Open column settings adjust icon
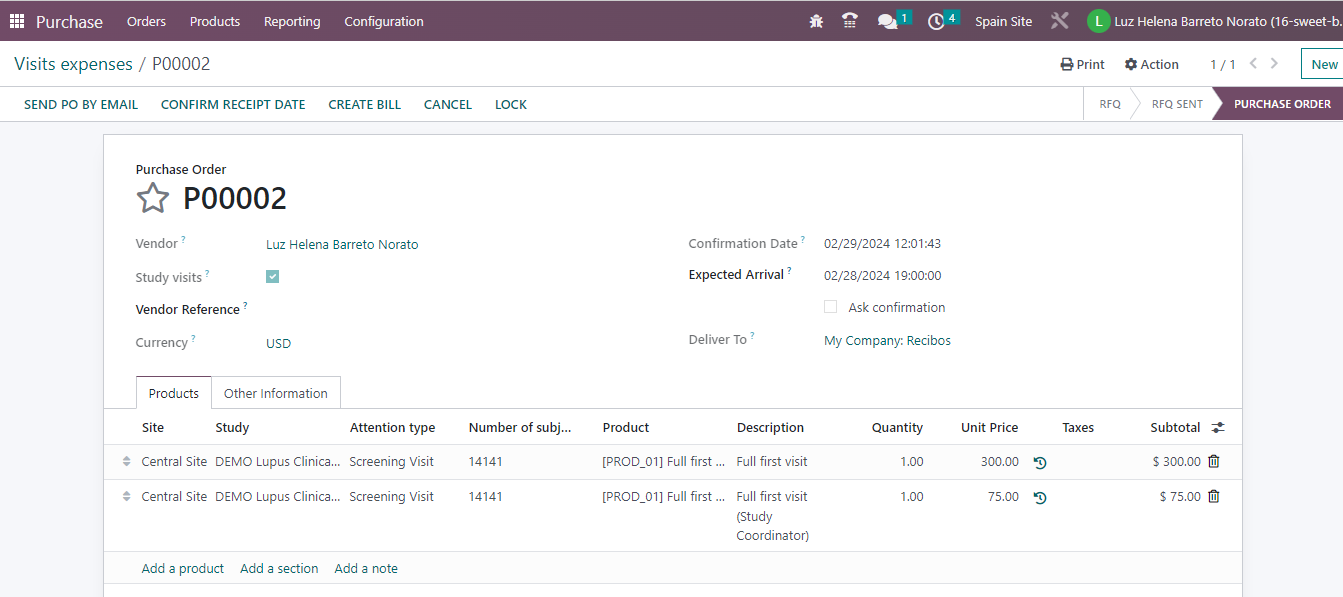 click(1217, 427)
